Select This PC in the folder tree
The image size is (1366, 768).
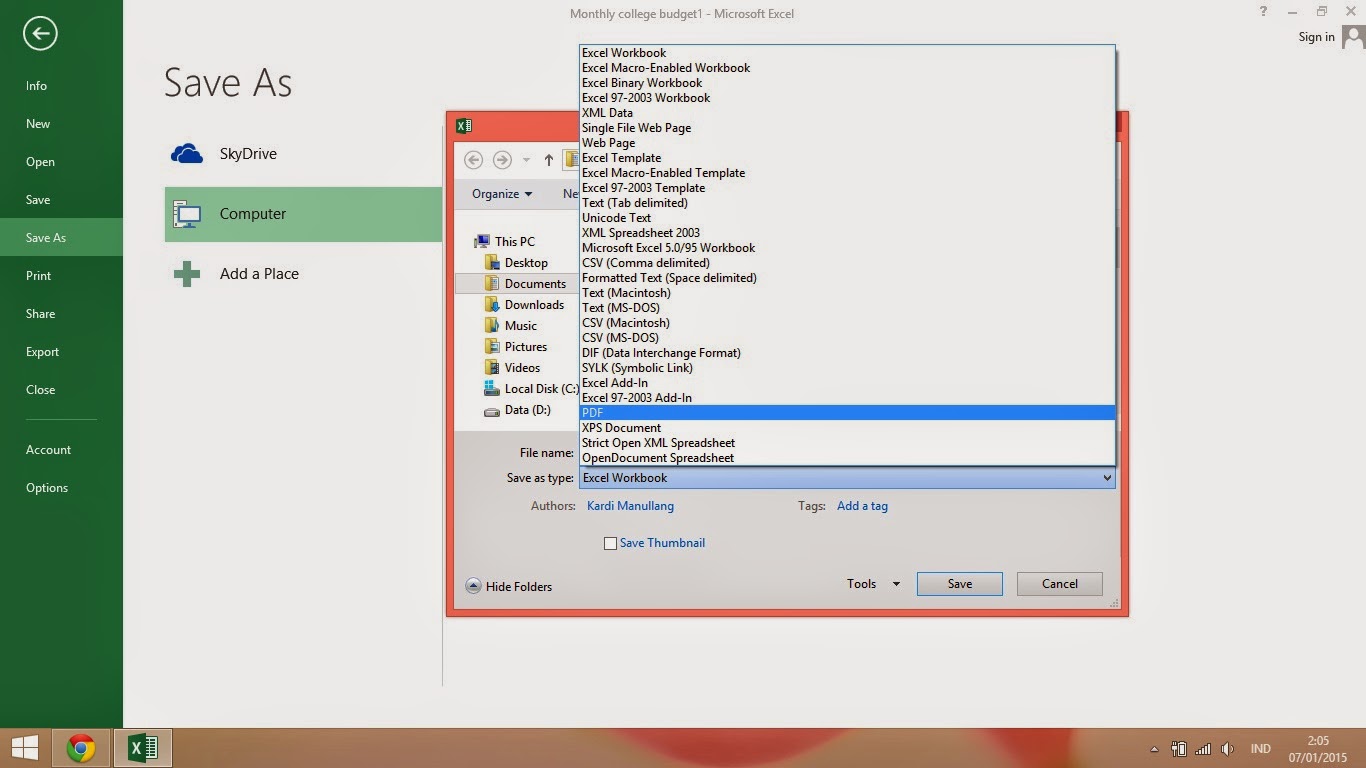pyautogui.click(x=505, y=242)
